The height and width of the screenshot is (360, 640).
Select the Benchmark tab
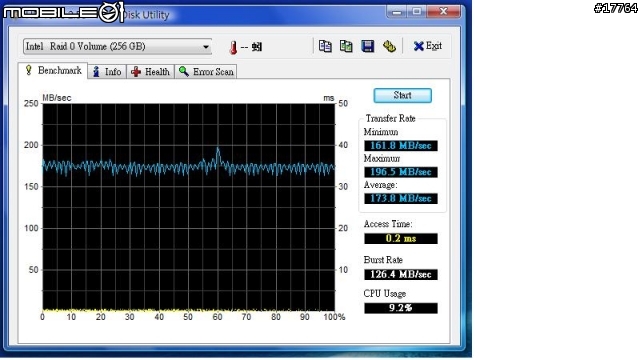pyautogui.click(x=53, y=71)
